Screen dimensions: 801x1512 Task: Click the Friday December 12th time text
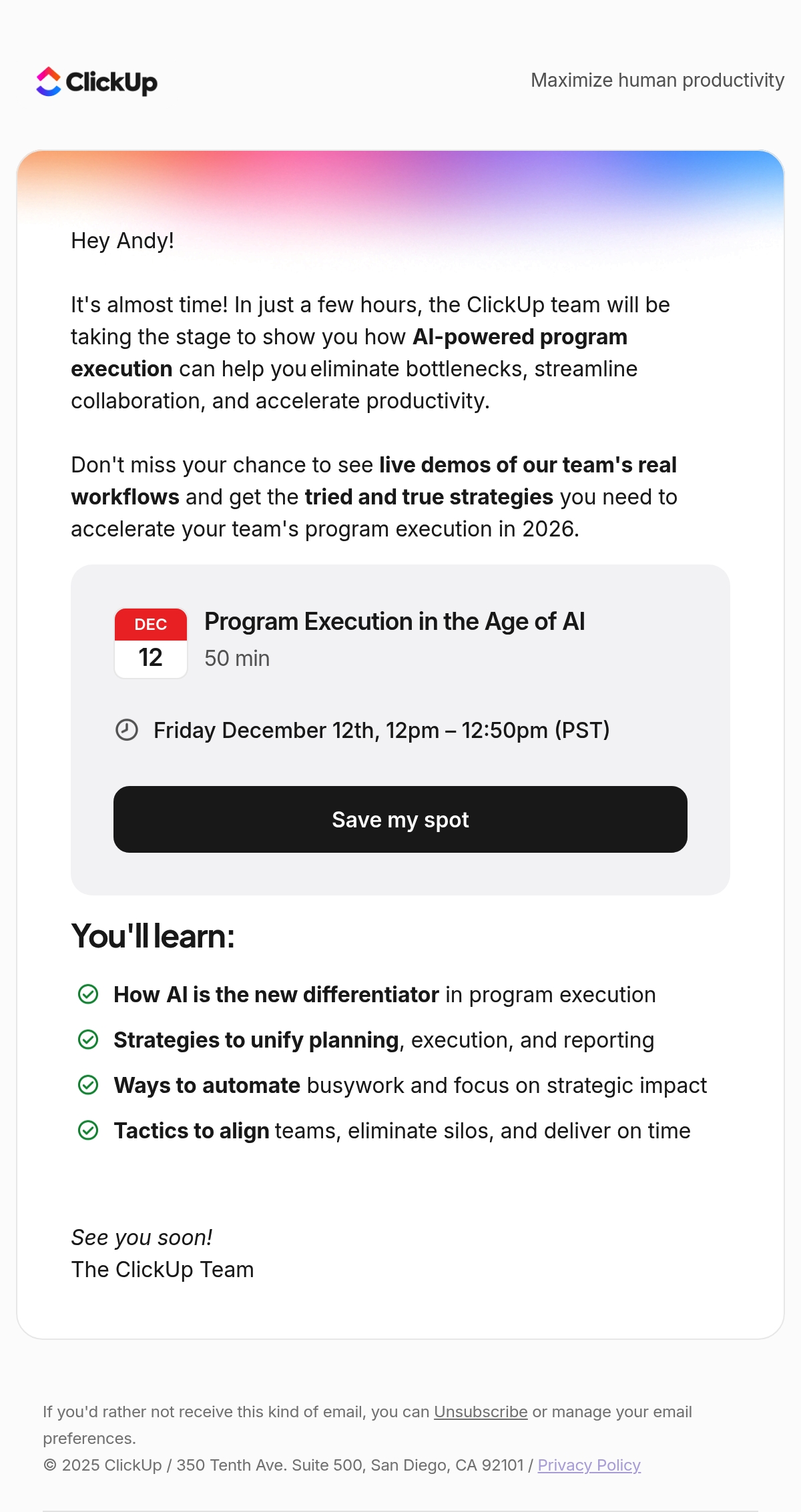tap(382, 731)
